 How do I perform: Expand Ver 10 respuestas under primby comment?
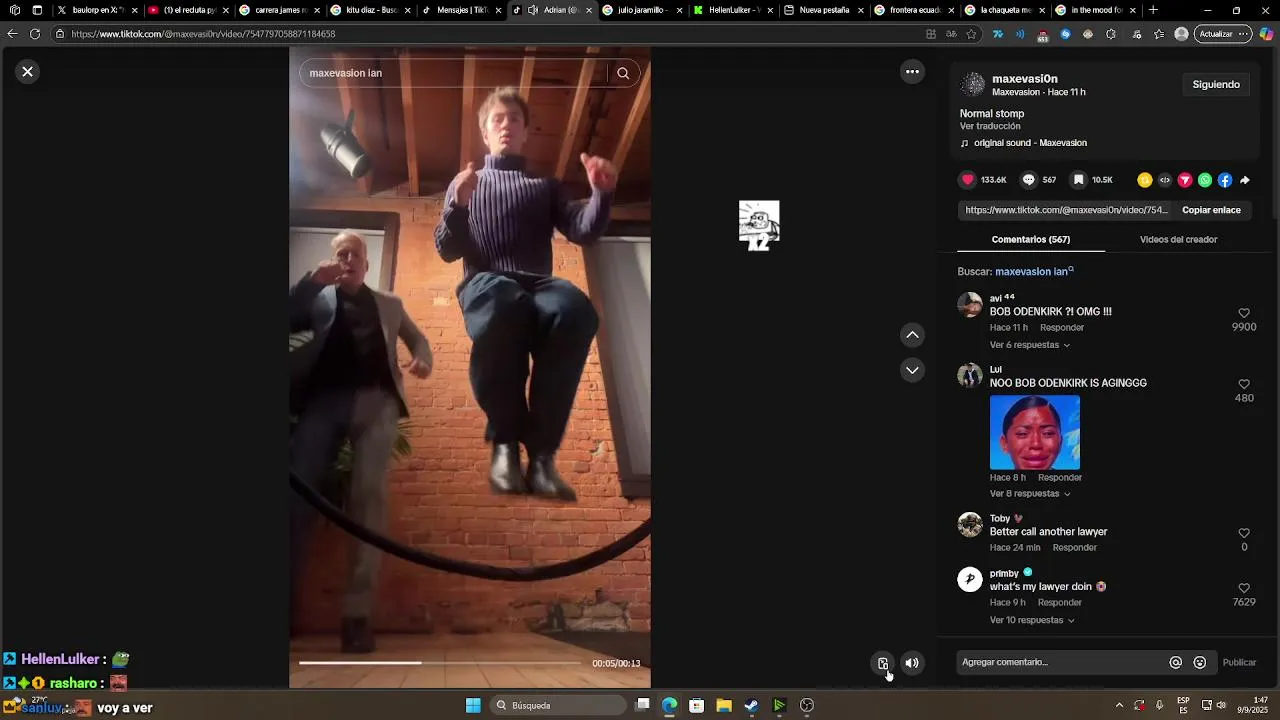click(1032, 620)
